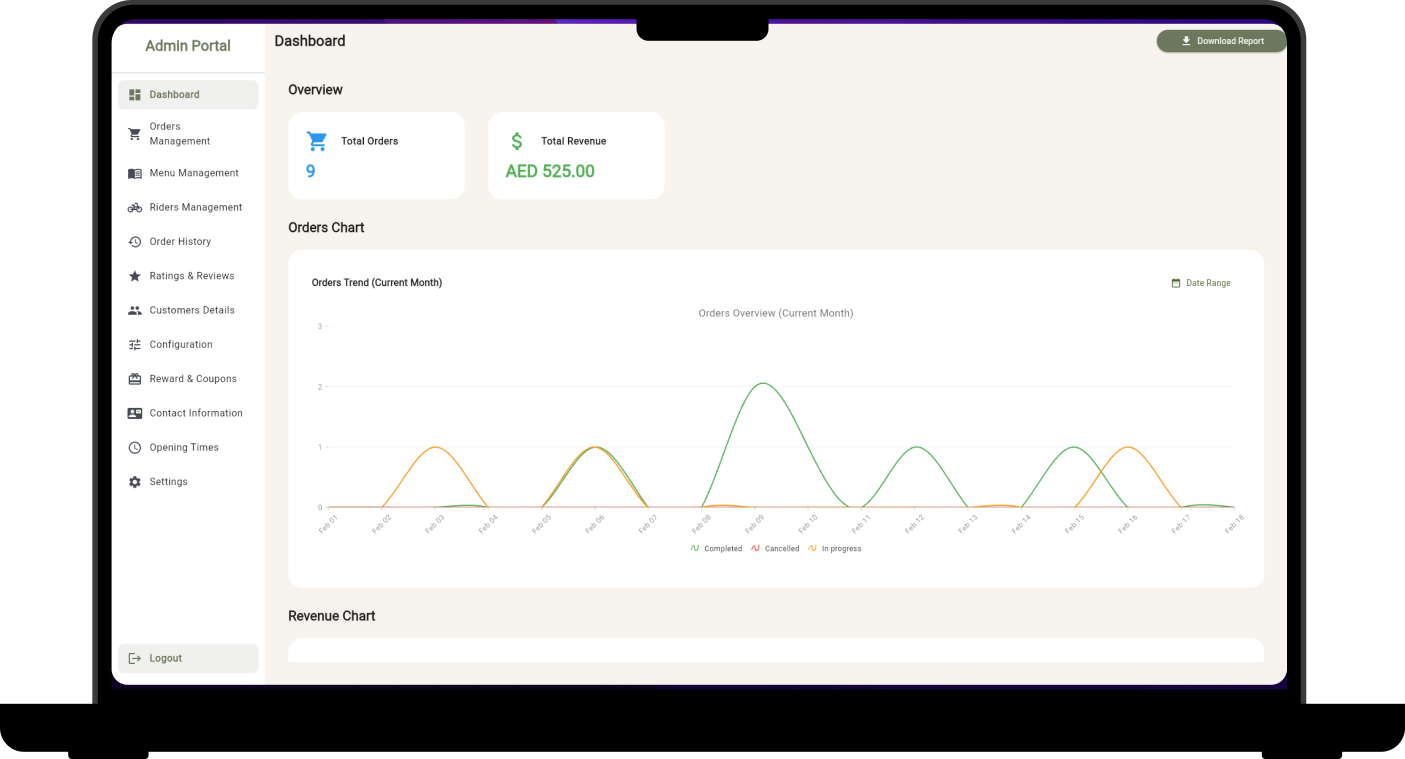
Task: Click the calendar icon beside Date Range
Action: 1176,283
